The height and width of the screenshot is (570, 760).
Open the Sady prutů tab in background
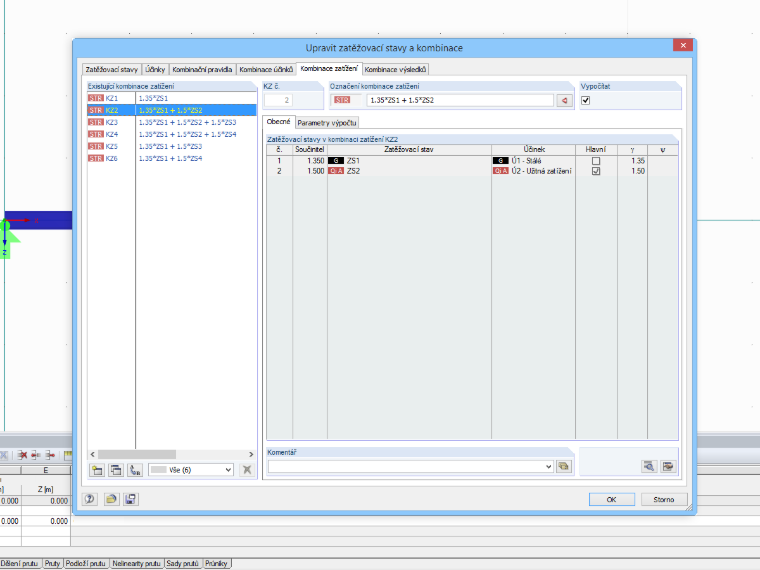pyautogui.click(x=182, y=563)
